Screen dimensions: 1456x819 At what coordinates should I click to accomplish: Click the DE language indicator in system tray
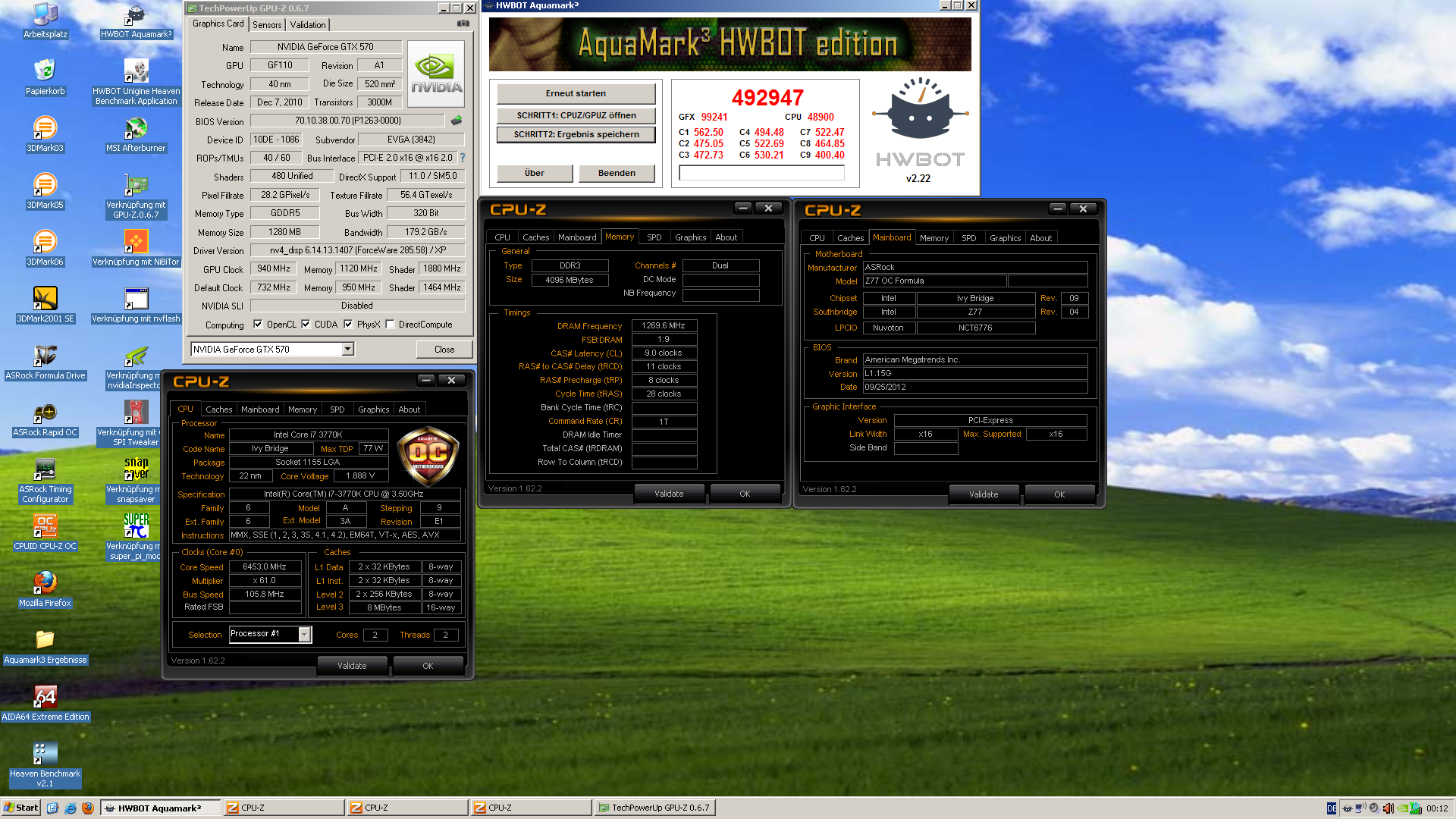(x=1332, y=808)
